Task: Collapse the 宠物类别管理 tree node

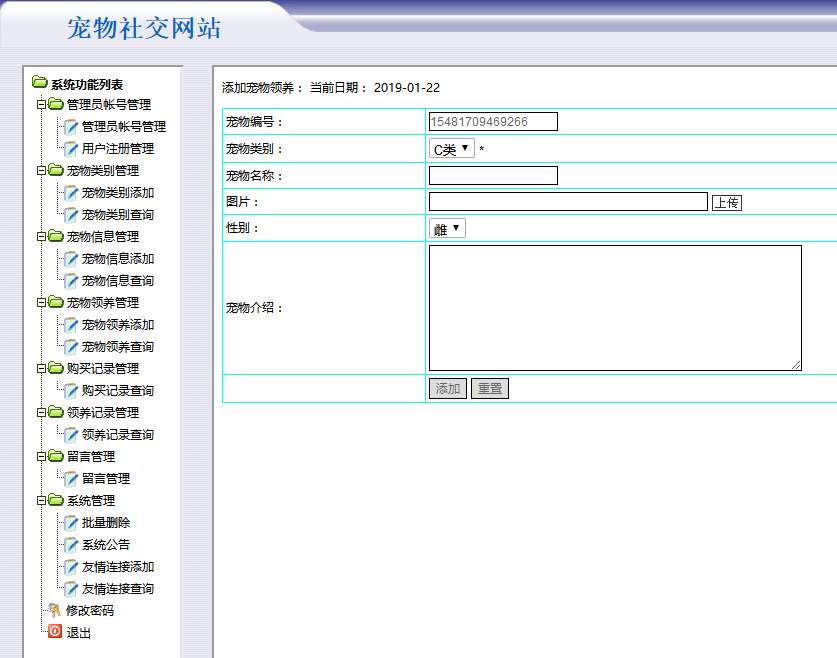Action: point(41,170)
